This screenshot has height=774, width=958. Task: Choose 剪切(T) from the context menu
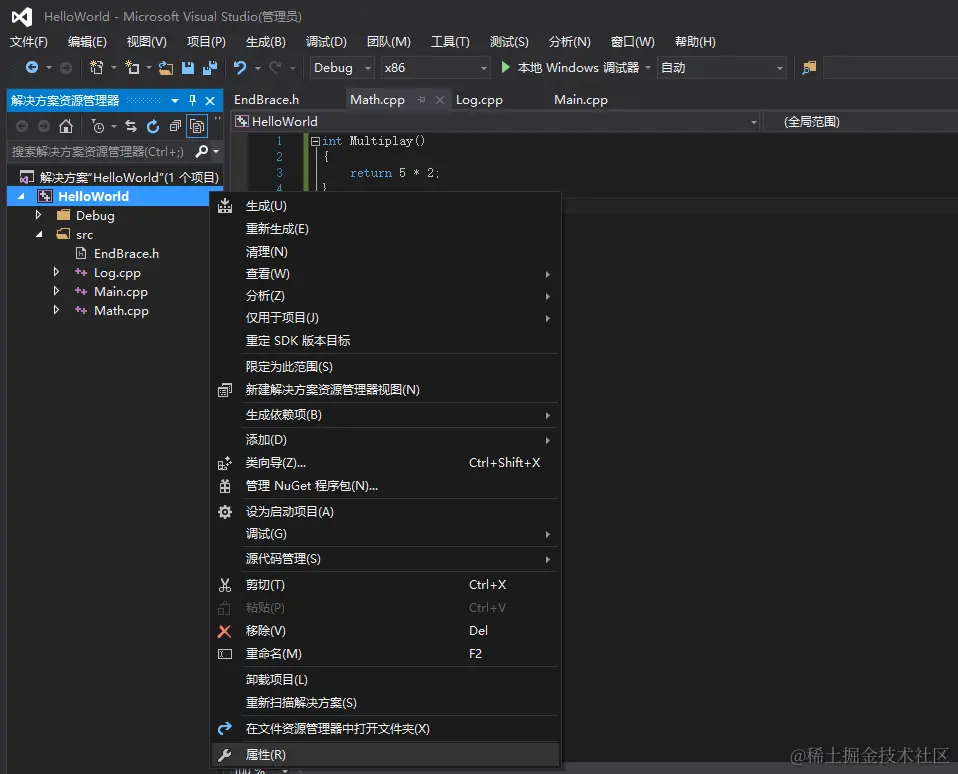coord(385,585)
